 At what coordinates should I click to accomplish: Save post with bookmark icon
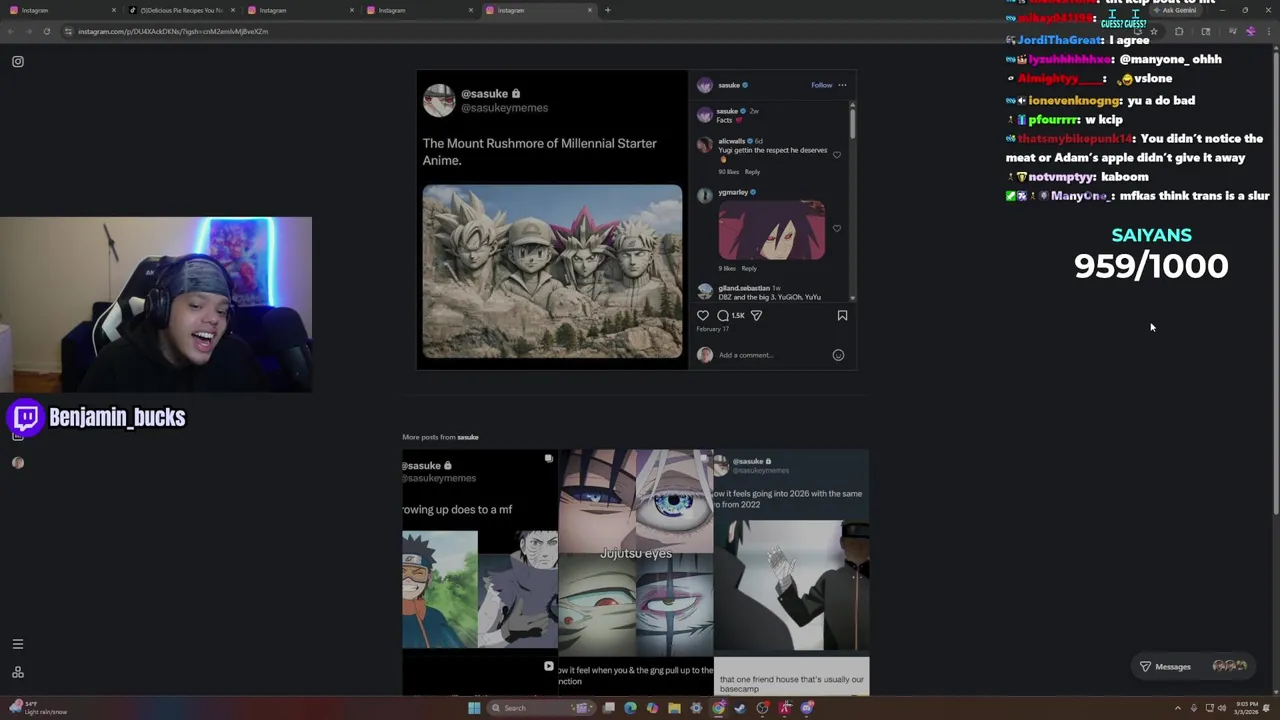[x=842, y=315]
